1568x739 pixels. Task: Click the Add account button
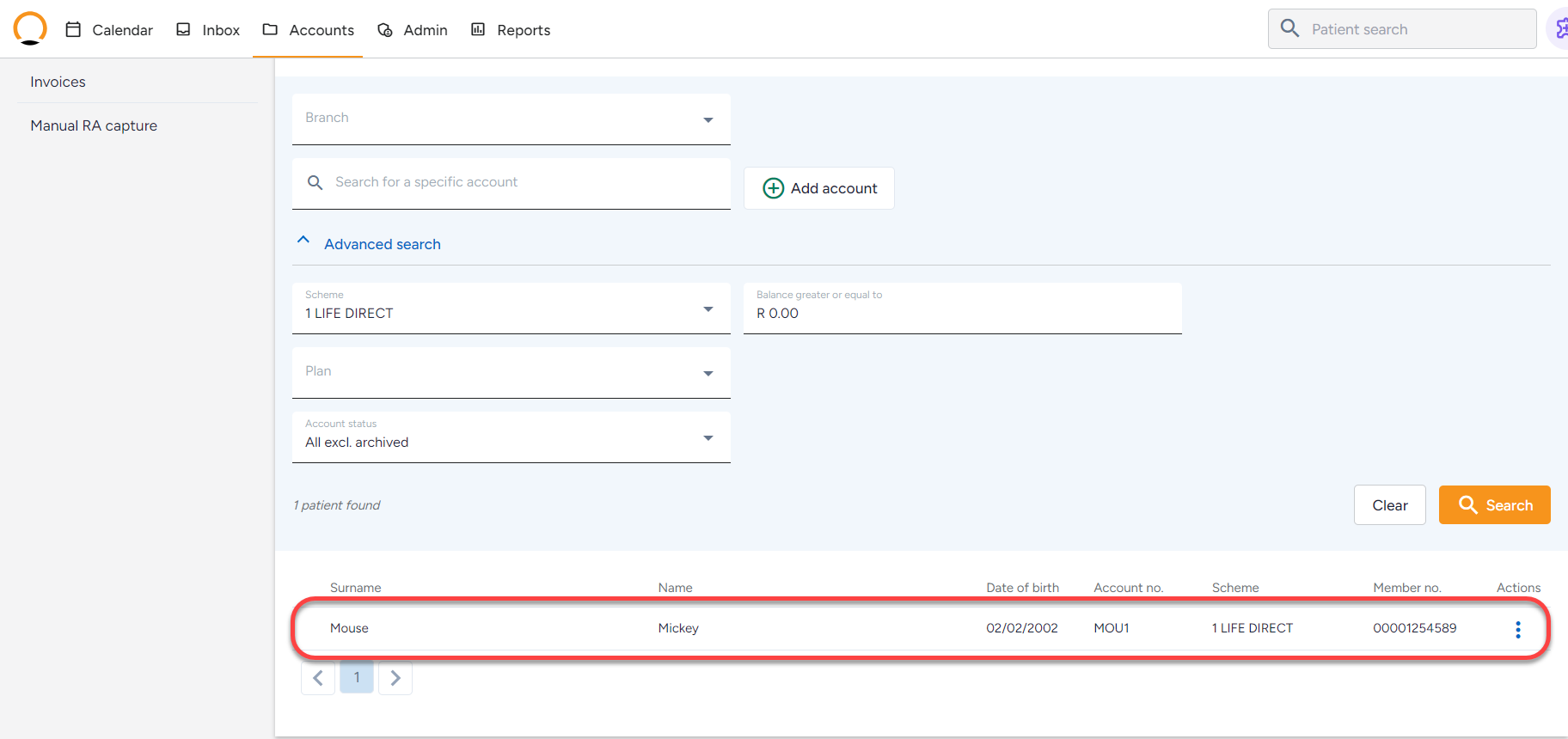pyautogui.click(x=819, y=188)
